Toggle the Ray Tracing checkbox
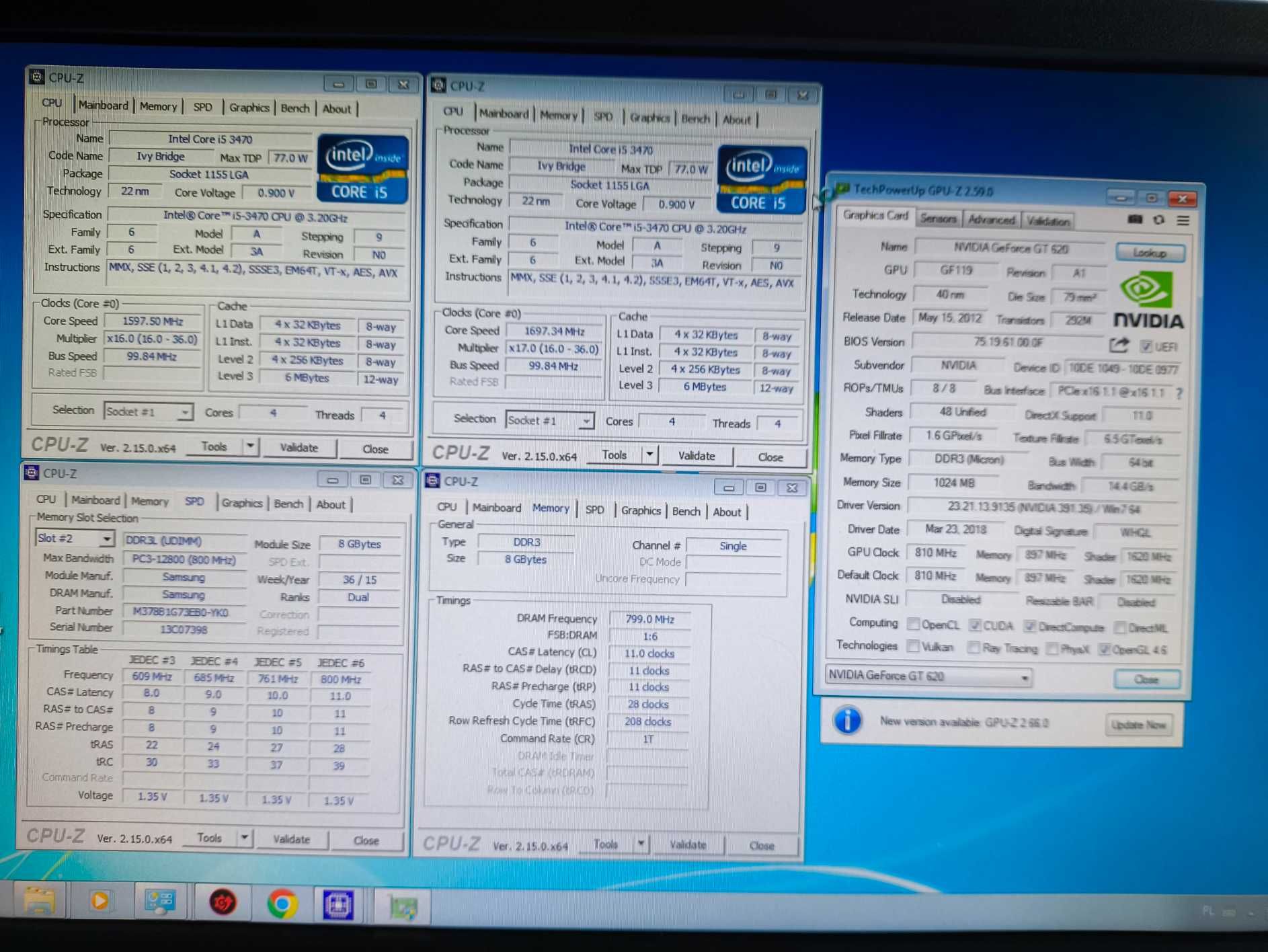This screenshot has height=952, width=1268. click(973, 647)
